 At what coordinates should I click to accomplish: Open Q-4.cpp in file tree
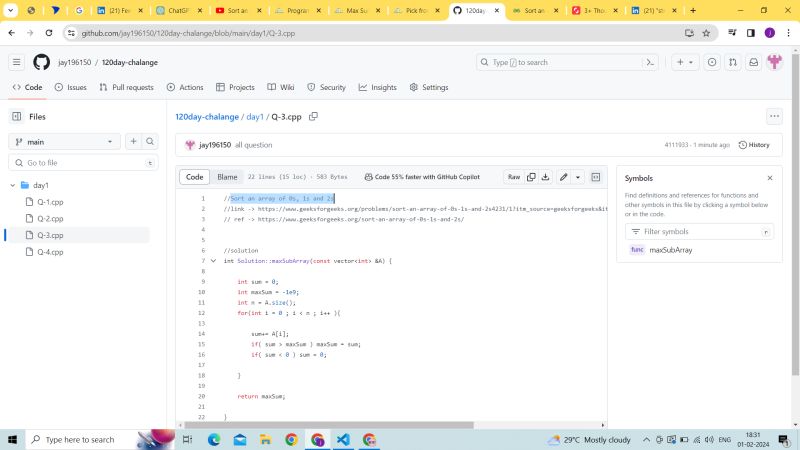click(x=50, y=252)
